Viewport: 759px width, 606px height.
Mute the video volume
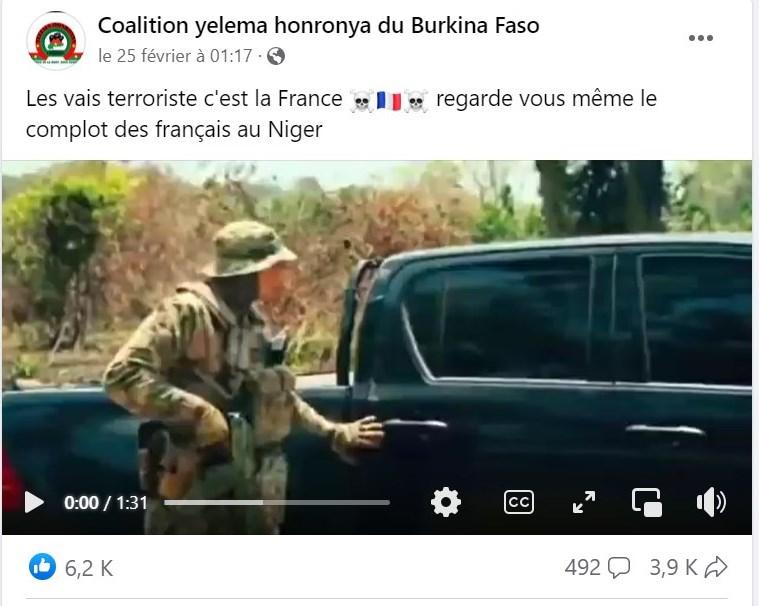coord(711,502)
